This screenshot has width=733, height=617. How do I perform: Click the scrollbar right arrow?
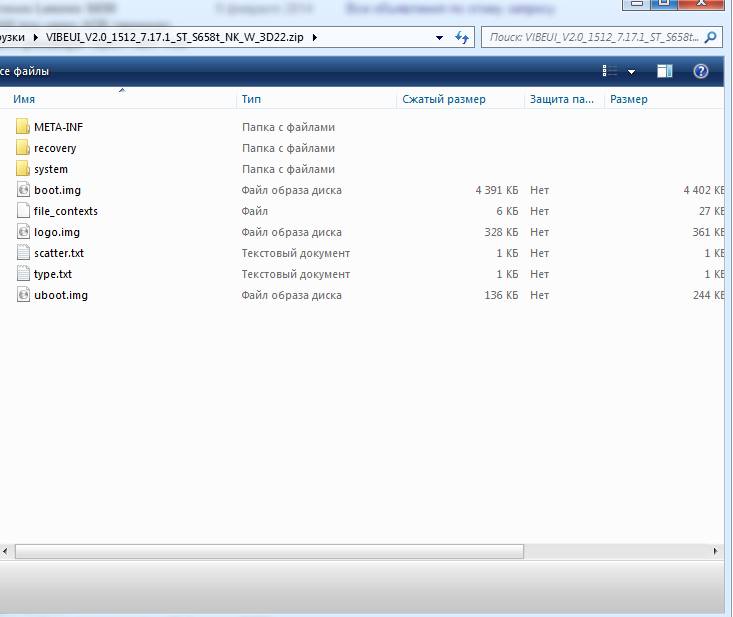[x=715, y=552]
